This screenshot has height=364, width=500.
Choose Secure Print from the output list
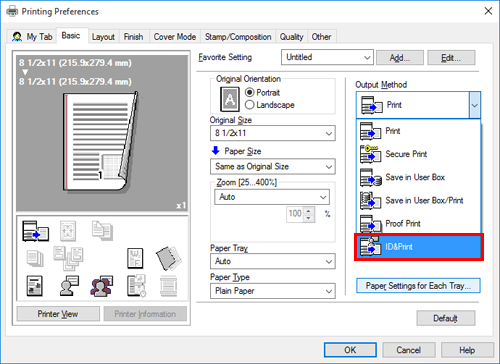tap(419, 154)
